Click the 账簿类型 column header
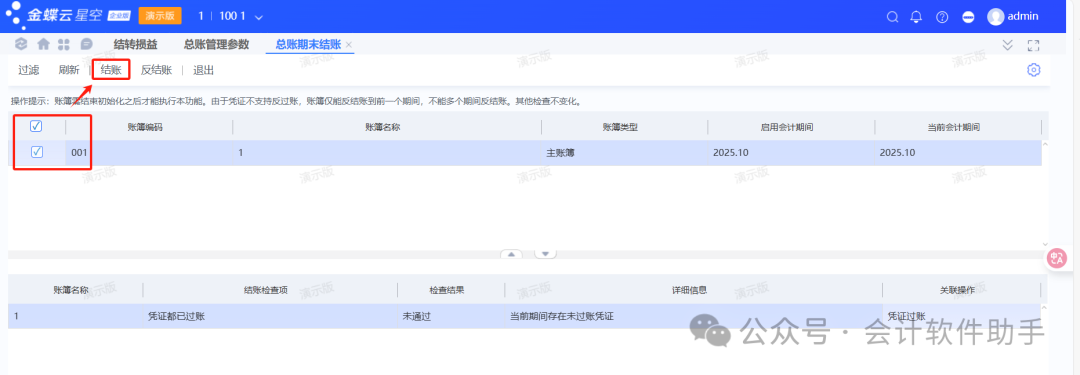 point(620,128)
